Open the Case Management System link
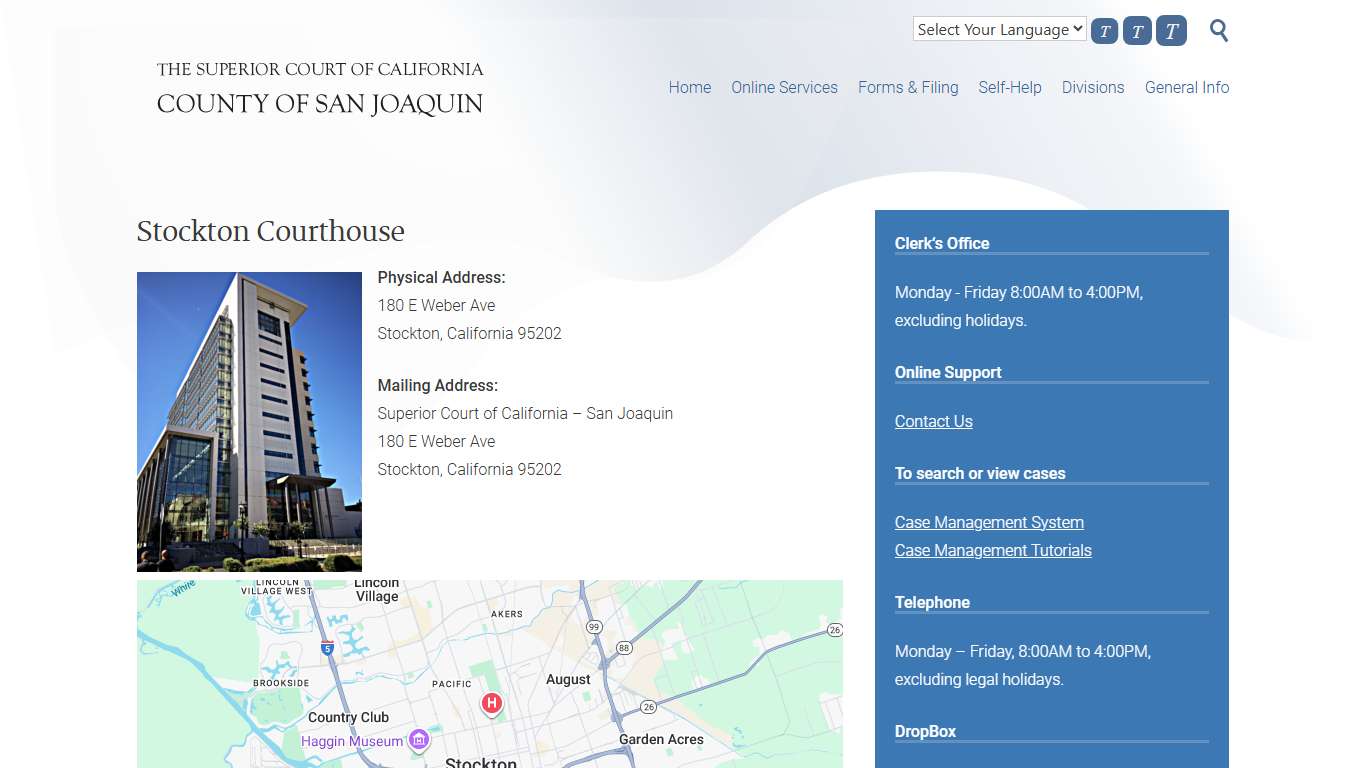The image size is (1366, 768). [x=989, y=522]
